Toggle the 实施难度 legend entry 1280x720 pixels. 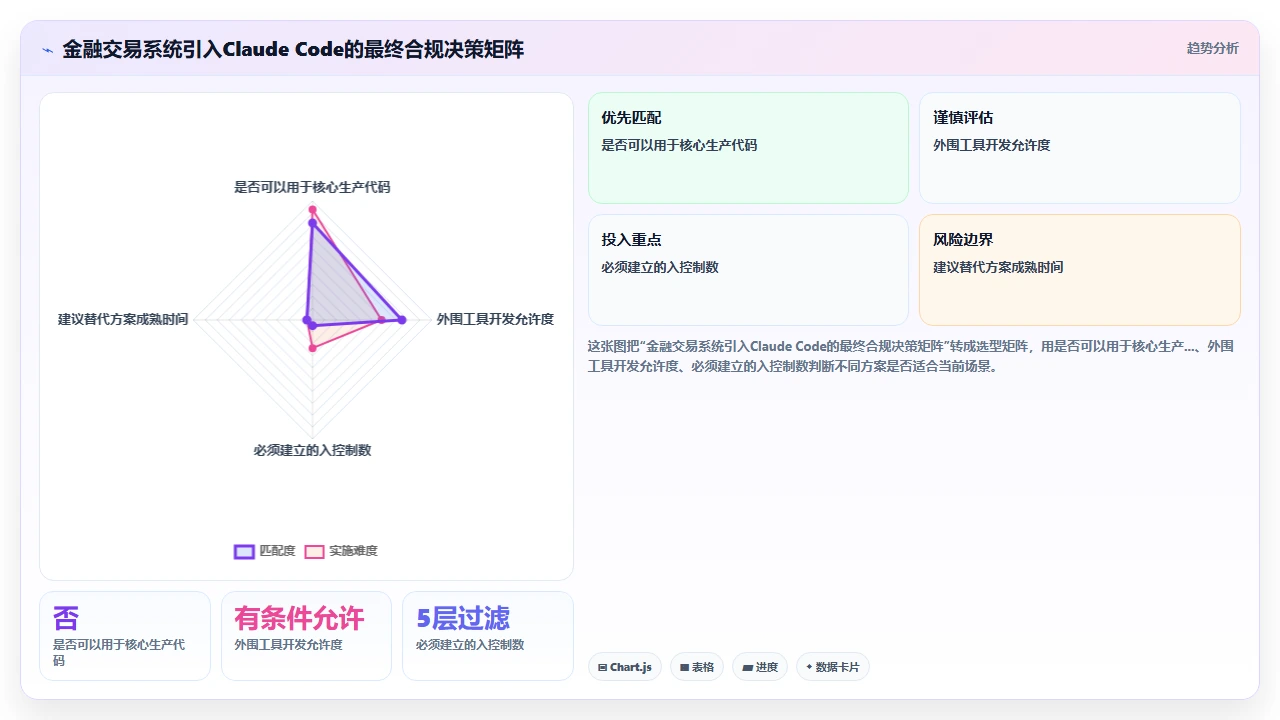(341, 551)
